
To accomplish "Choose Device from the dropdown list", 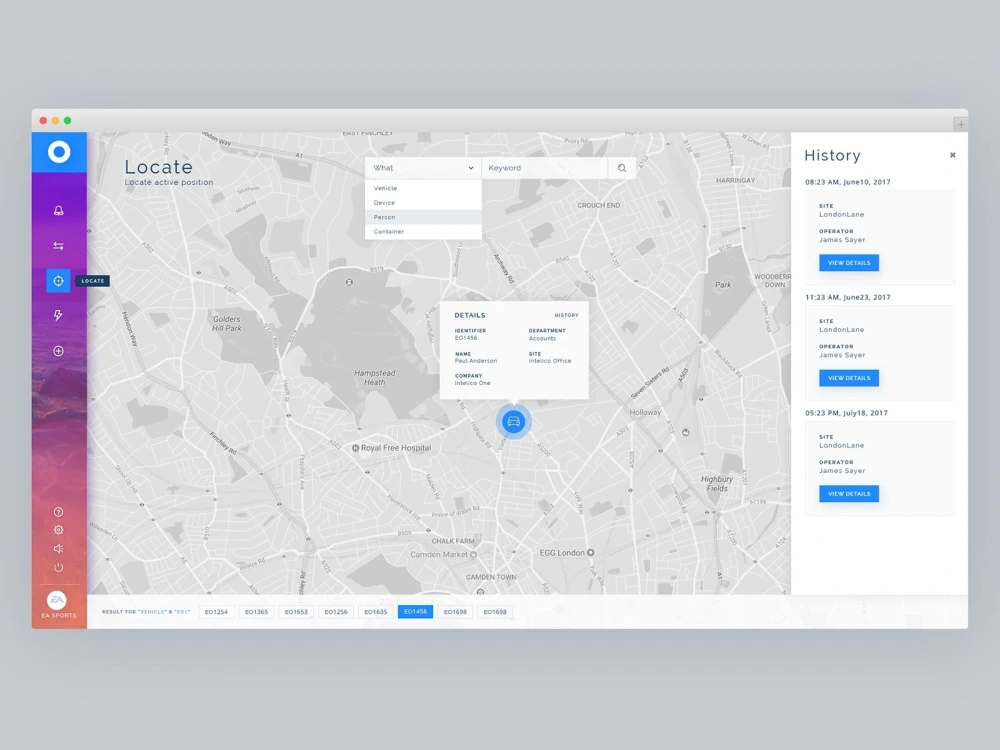I will (x=423, y=203).
